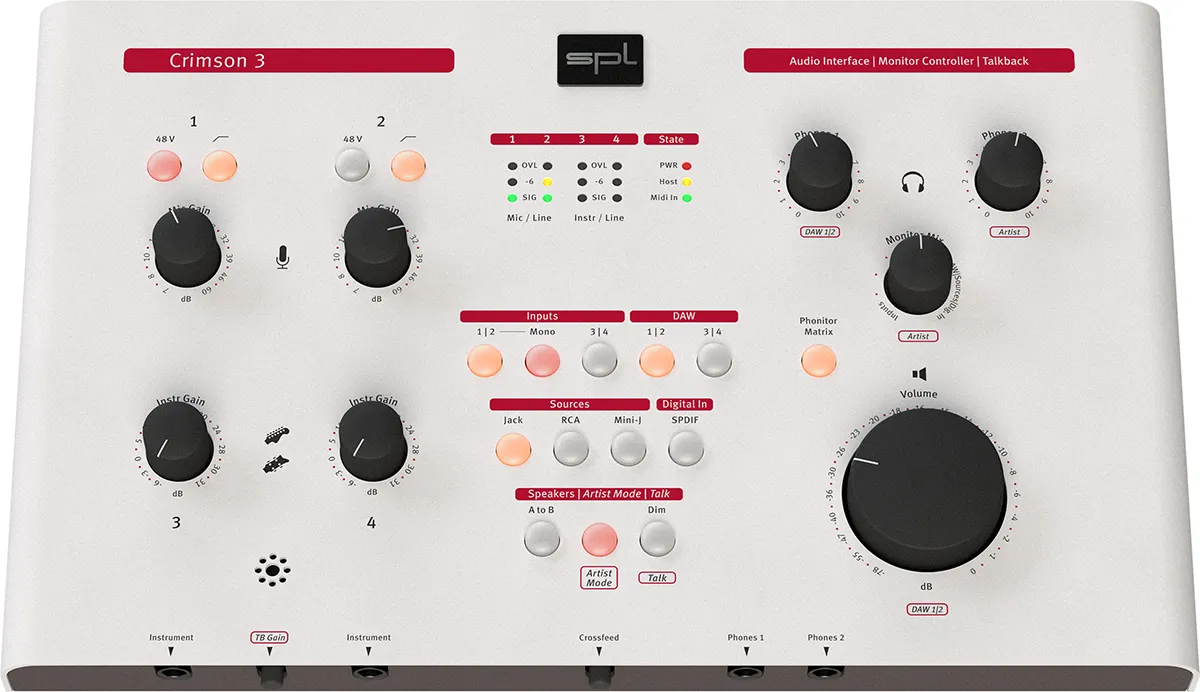Click the Inputs red header label
1200x692 pixels.
tap(542, 316)
